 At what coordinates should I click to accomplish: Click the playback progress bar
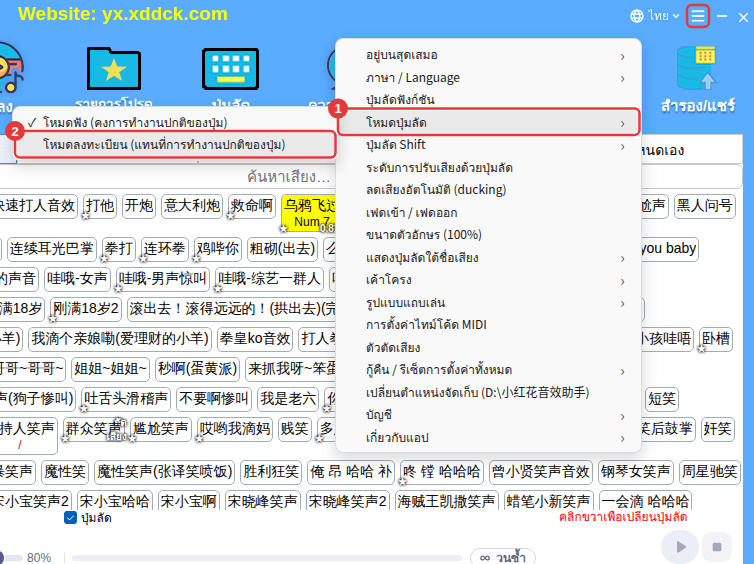tap(267, 558)
